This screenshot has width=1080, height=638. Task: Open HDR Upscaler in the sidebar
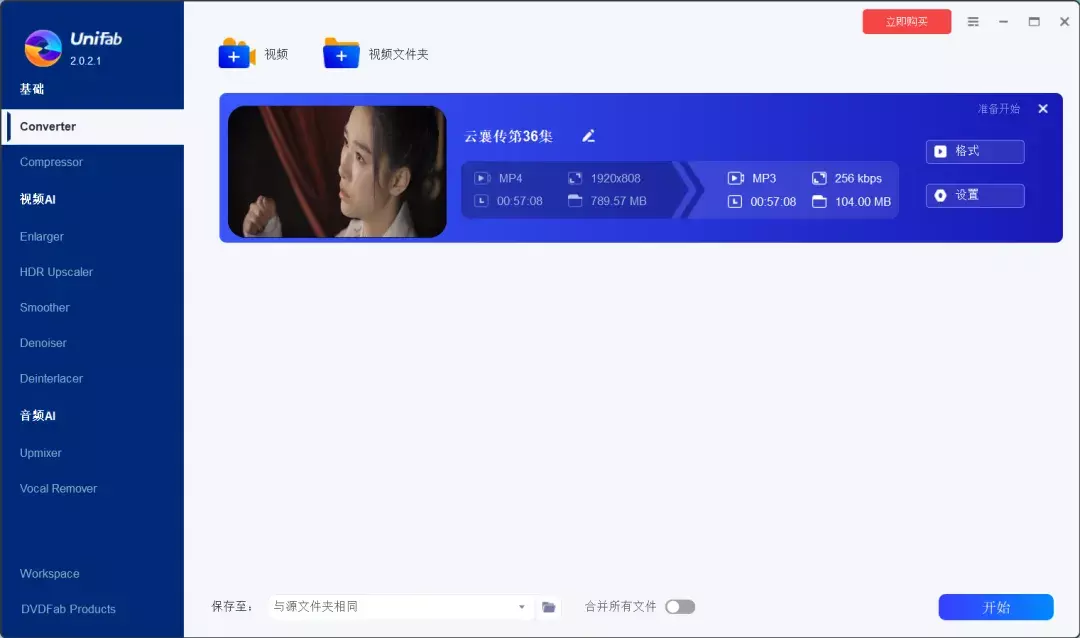click(x=56, y=272)
